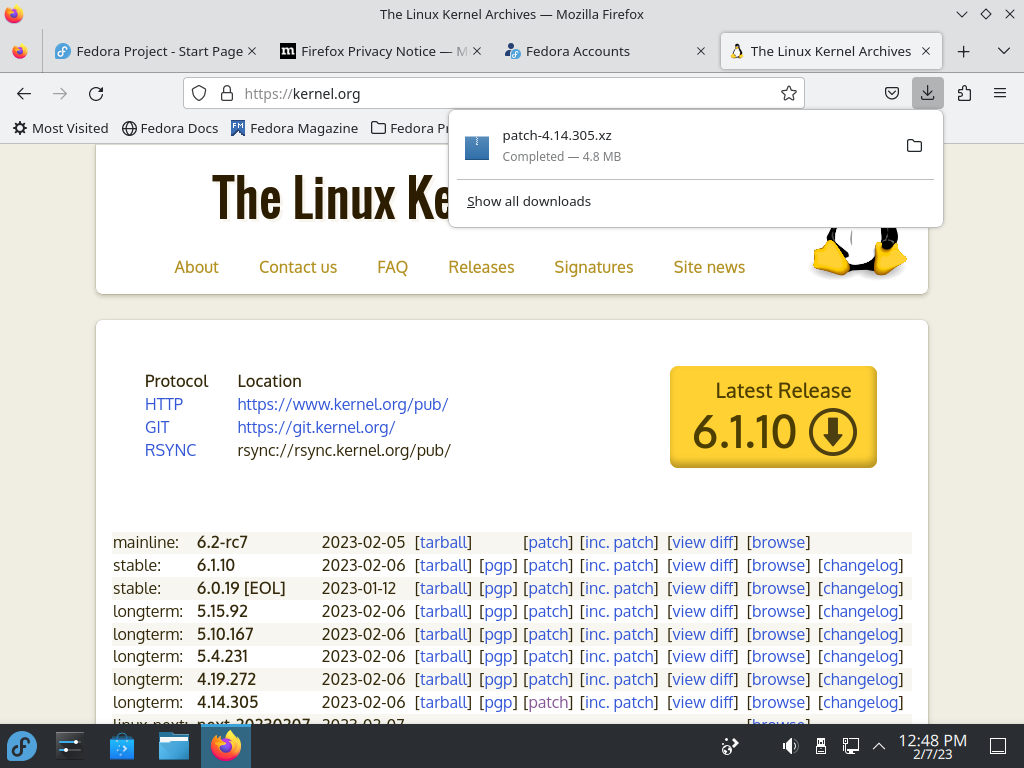
Task: Open patch for longterm 4.14.305
Action: pos(548,702)
